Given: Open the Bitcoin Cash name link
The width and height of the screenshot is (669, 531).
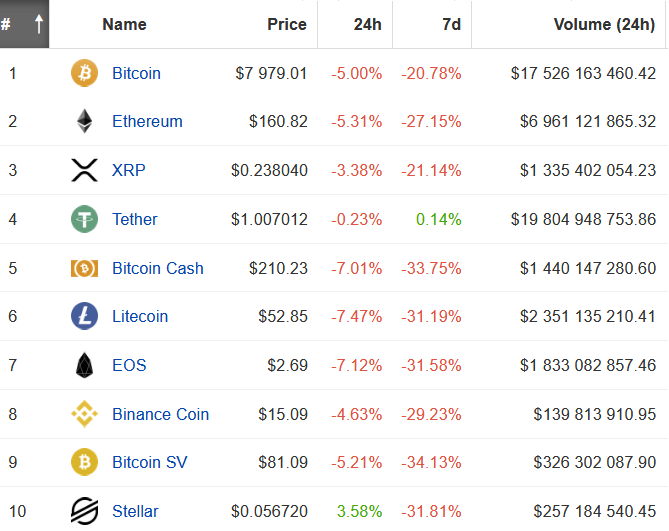Looking at the screenshot, I should tap(158, 268).
